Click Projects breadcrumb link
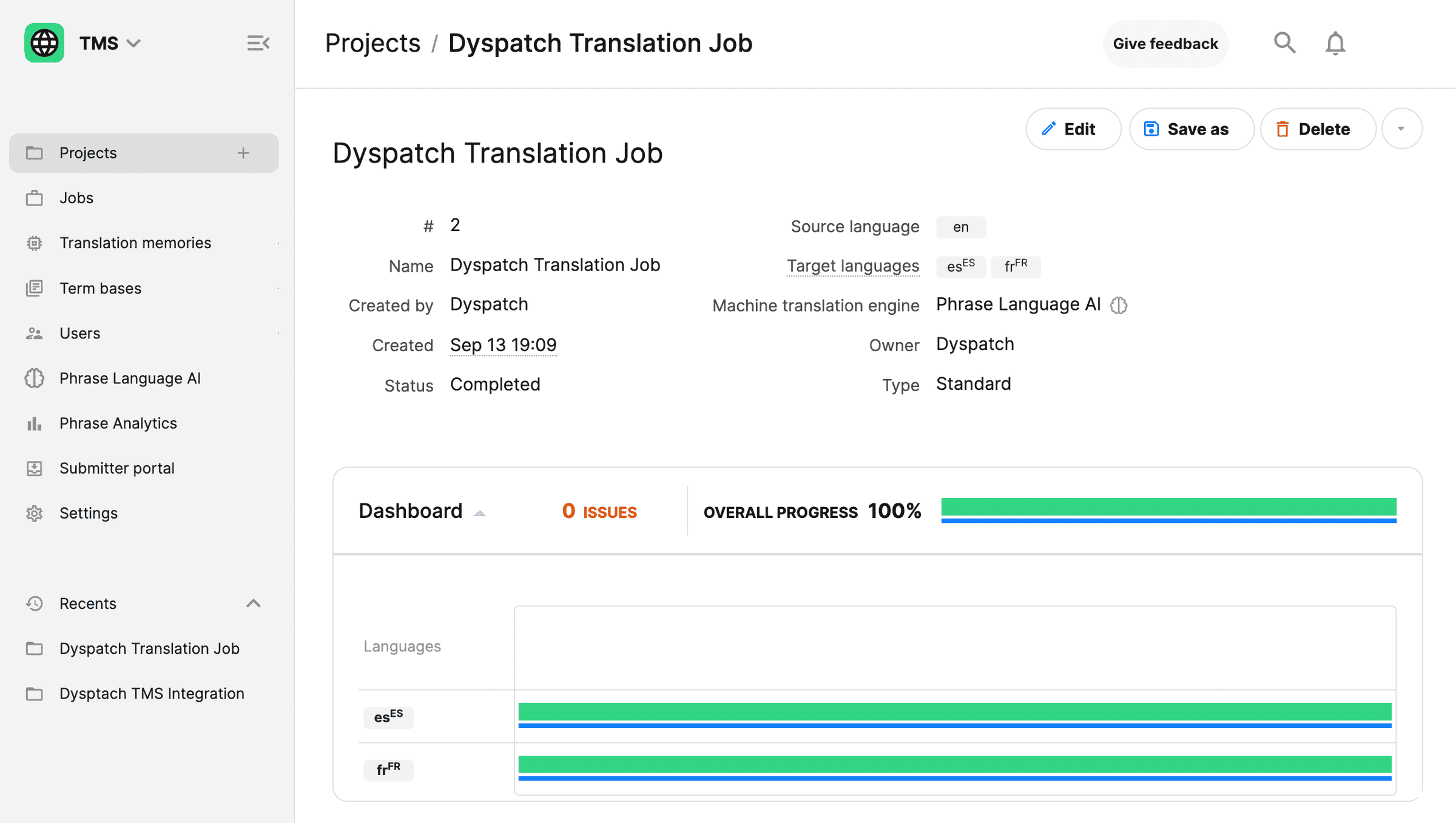 (x=372, y=43)
